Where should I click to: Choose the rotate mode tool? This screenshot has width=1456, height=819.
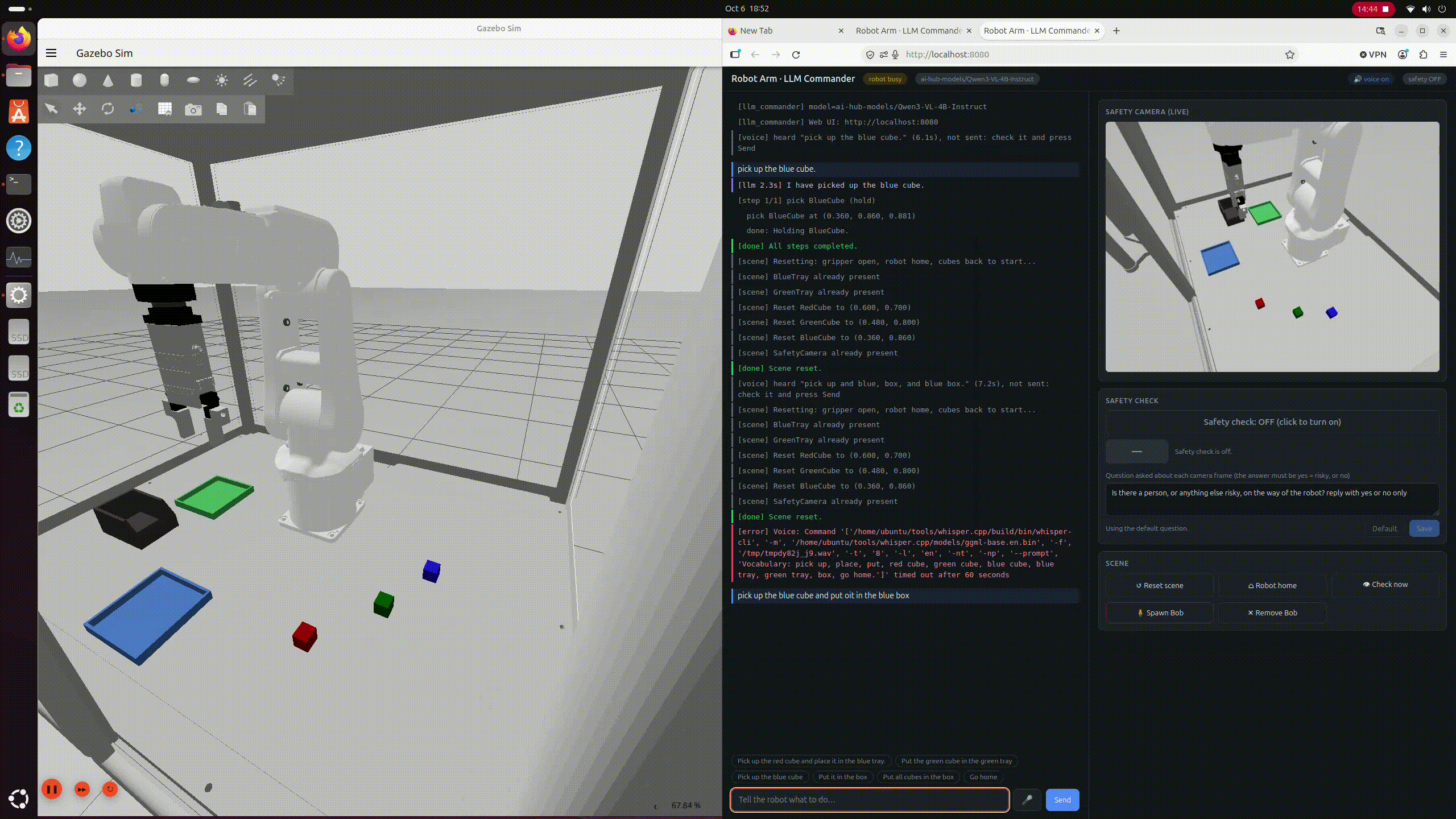(x=108, y=109)
